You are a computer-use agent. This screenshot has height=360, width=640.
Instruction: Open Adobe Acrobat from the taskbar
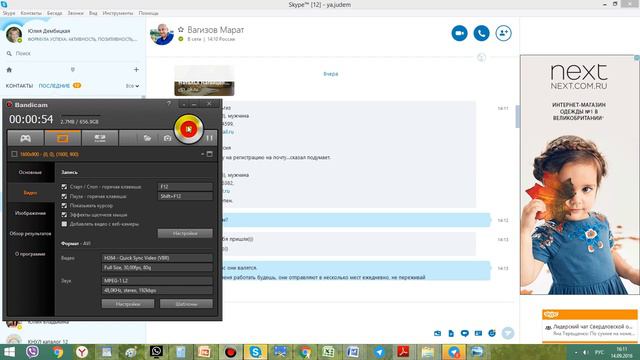click(403, 352)
